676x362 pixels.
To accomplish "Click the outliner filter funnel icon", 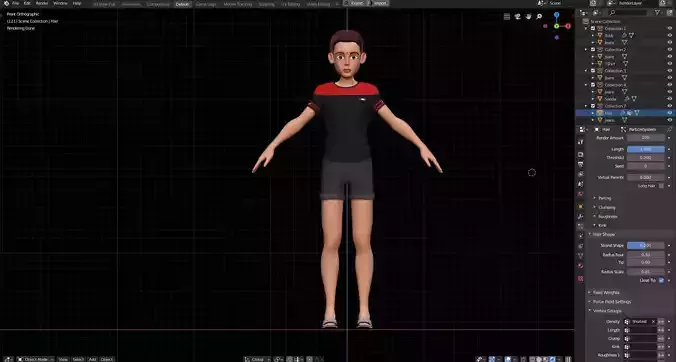I will pos(657,13).
